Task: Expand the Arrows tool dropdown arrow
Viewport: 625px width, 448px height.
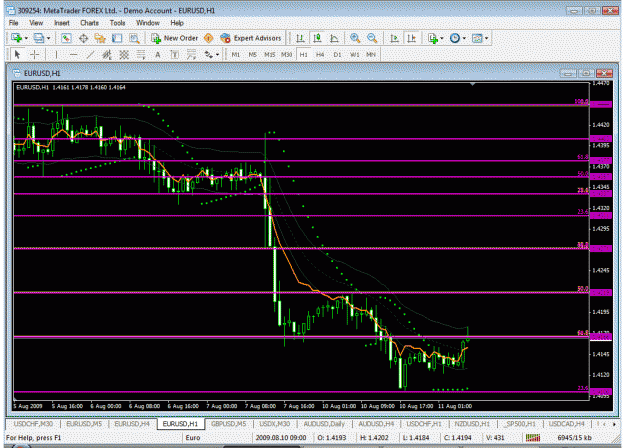Action: pyautogui.click(x=217, y=55)
